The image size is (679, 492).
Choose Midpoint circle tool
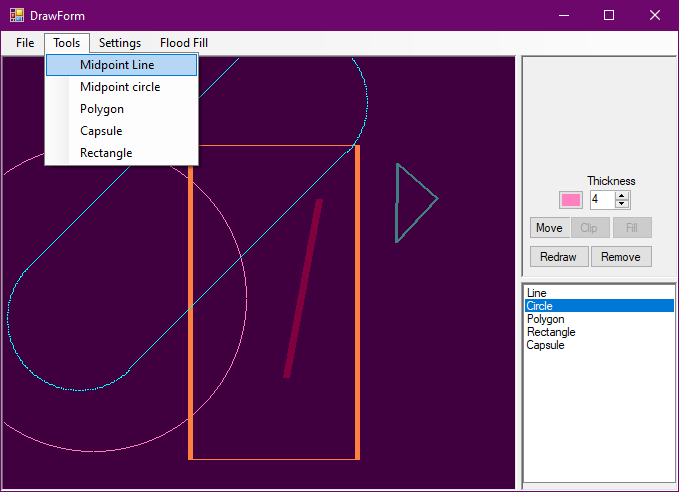pyautogui.click(x=120, y=87)
